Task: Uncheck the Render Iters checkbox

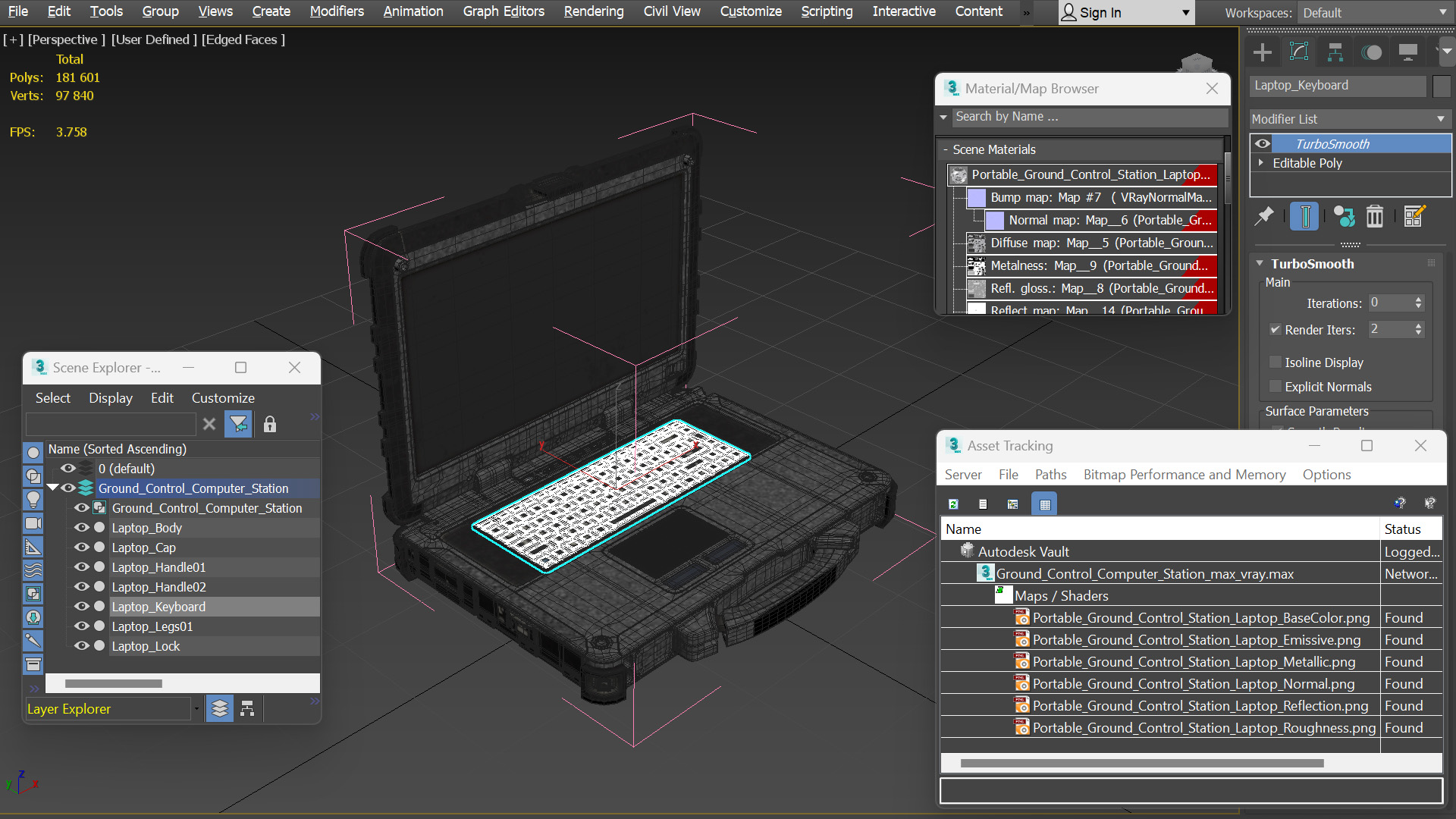Action: click(x=1276, y=330)
